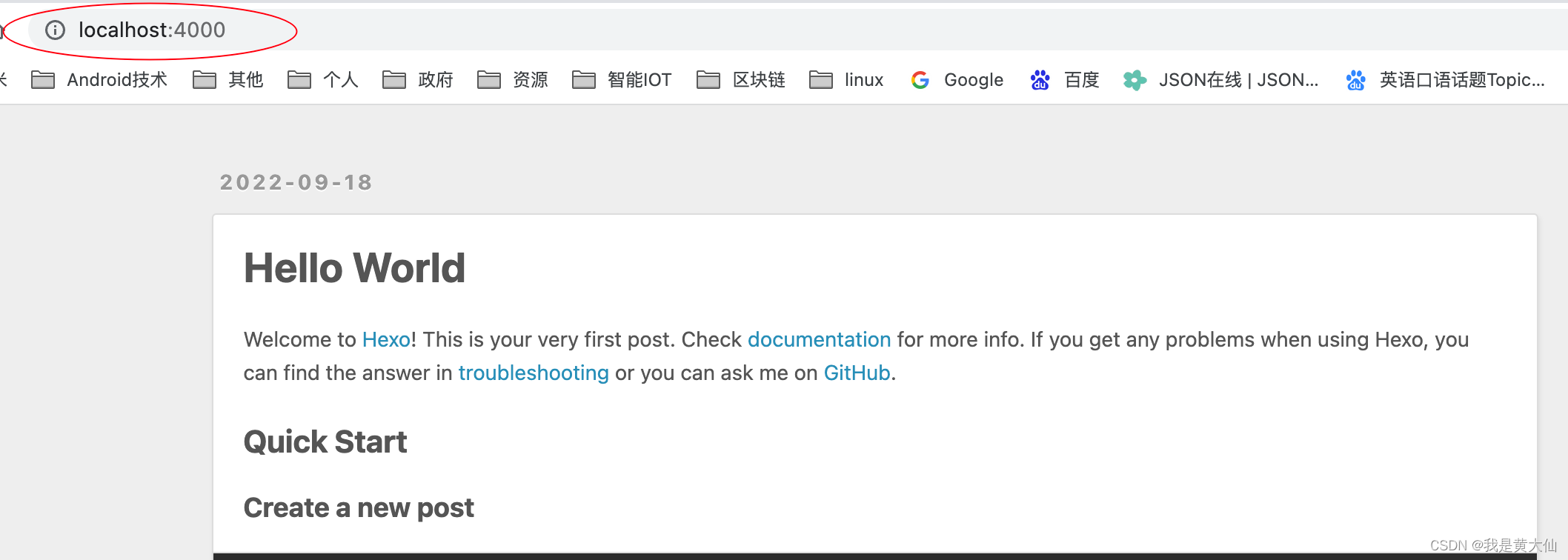Open the Google bookmark
This screenshot has height=560, width=1568.
point(957,80)
